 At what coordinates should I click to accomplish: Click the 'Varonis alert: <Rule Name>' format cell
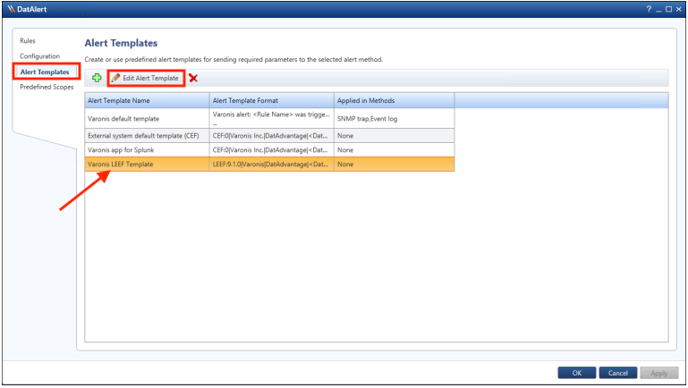click(x=272, y=119)
